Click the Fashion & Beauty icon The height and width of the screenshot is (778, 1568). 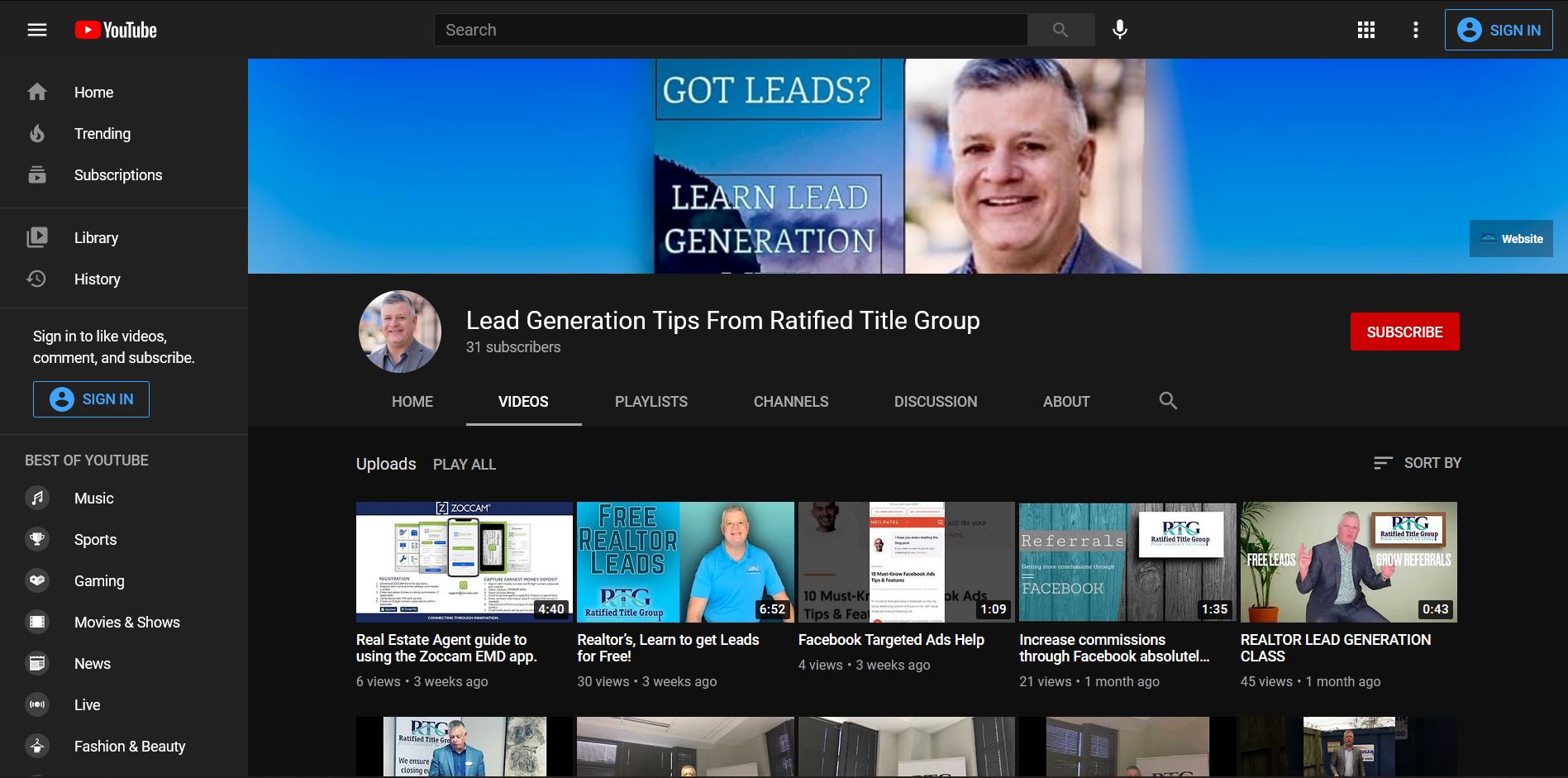click(x=37, y=746)
